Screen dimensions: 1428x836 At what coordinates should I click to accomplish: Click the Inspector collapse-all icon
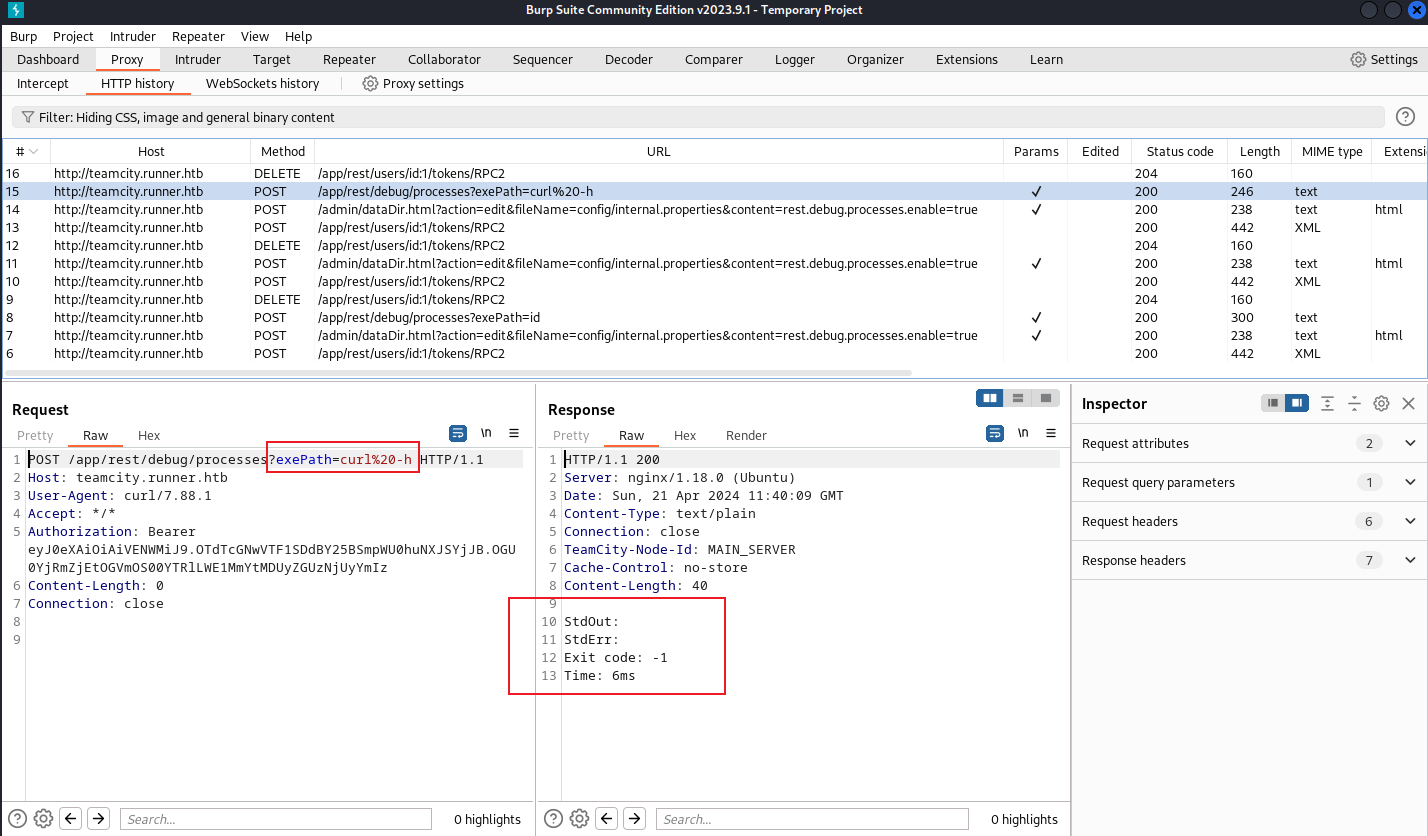click(1354, 403)
